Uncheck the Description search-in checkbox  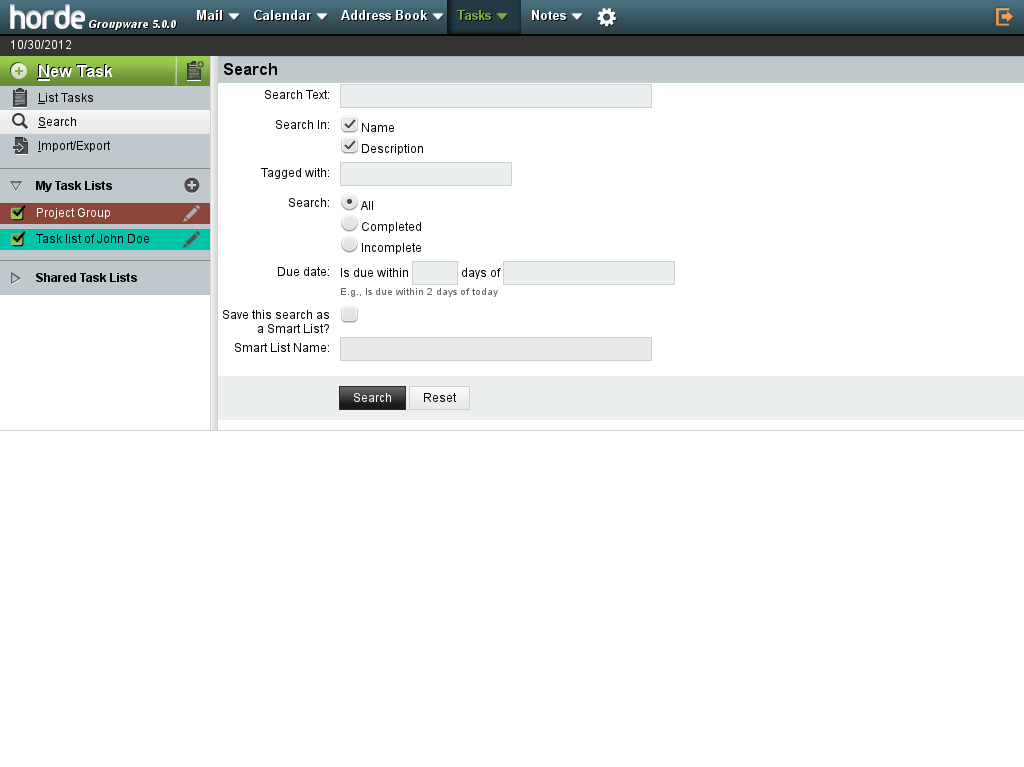(x=349, y=145)
